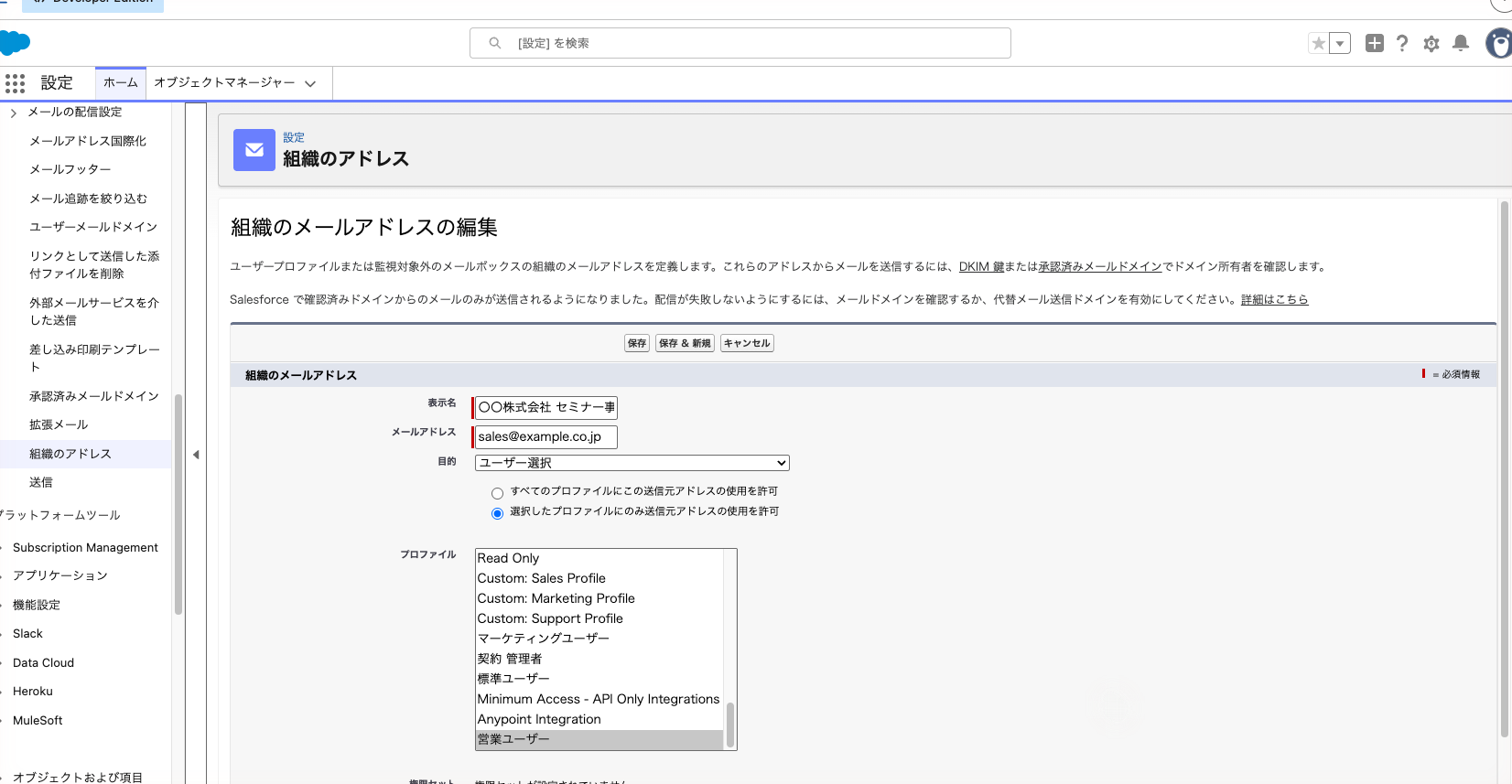Open 承認済みメールドメイン link in description
This screenshot has height=784, width=1512.
[1100, 266]
